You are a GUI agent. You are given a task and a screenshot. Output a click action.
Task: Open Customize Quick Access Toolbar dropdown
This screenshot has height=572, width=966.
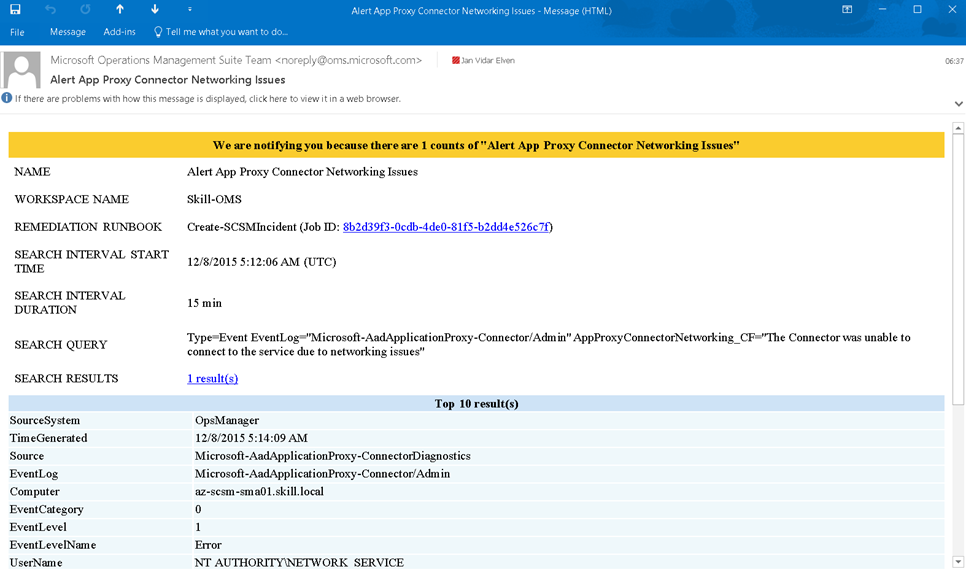[190, 9]
